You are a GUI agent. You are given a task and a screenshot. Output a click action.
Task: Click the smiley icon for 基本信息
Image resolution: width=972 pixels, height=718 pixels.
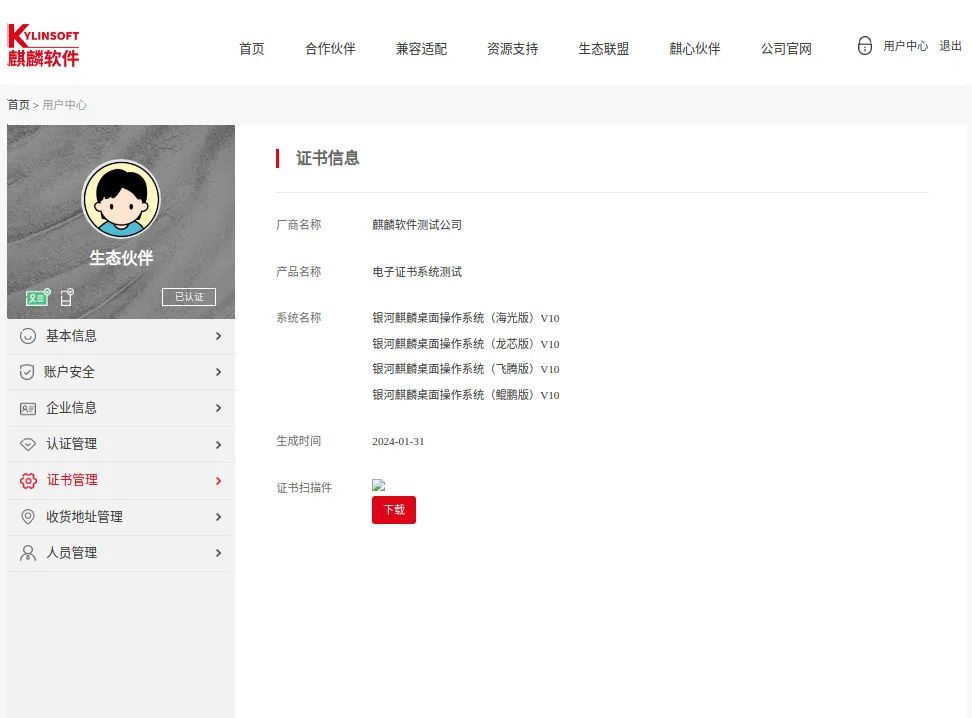point(28,336)
